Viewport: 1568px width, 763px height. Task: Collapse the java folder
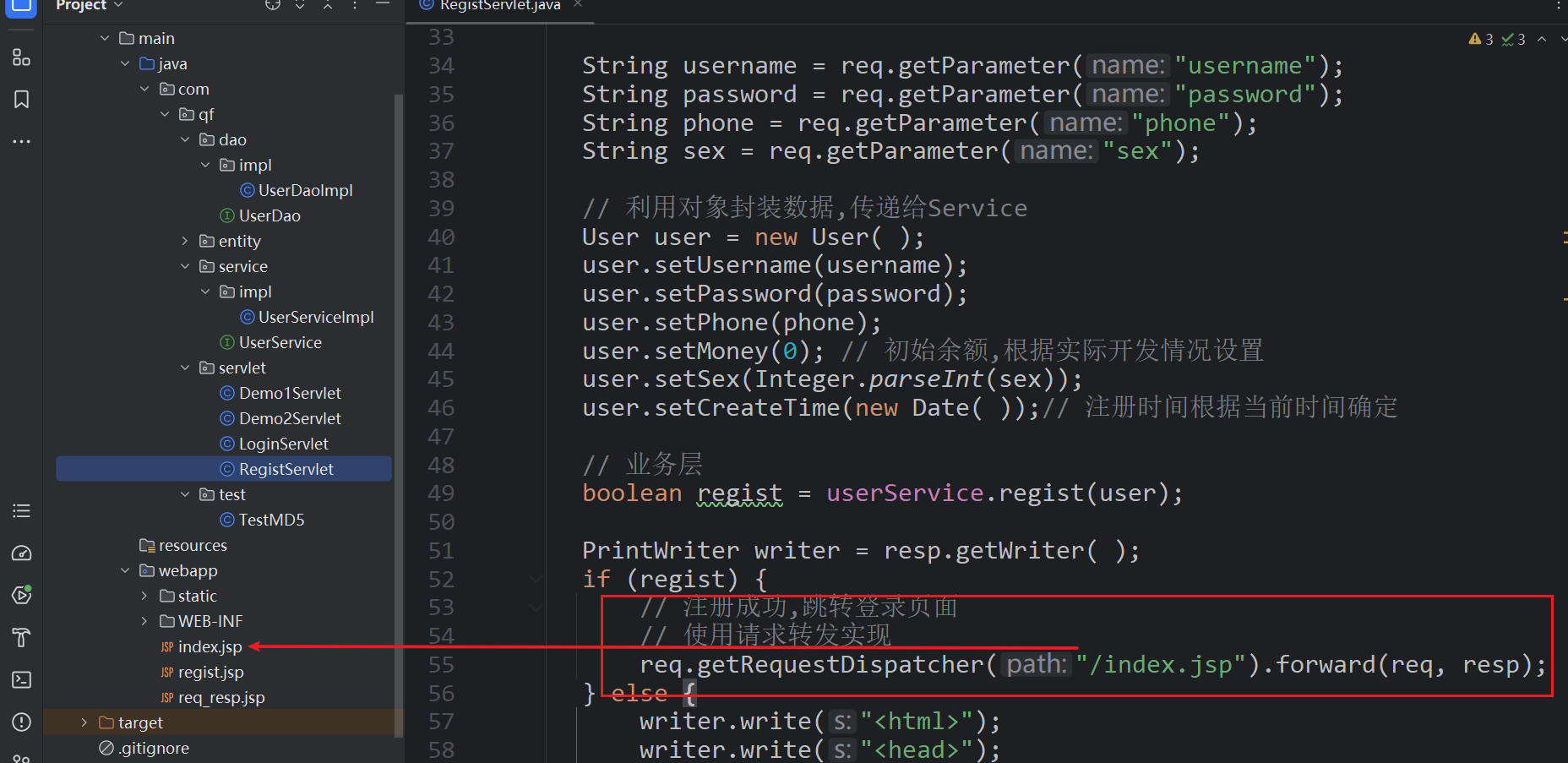125,63
